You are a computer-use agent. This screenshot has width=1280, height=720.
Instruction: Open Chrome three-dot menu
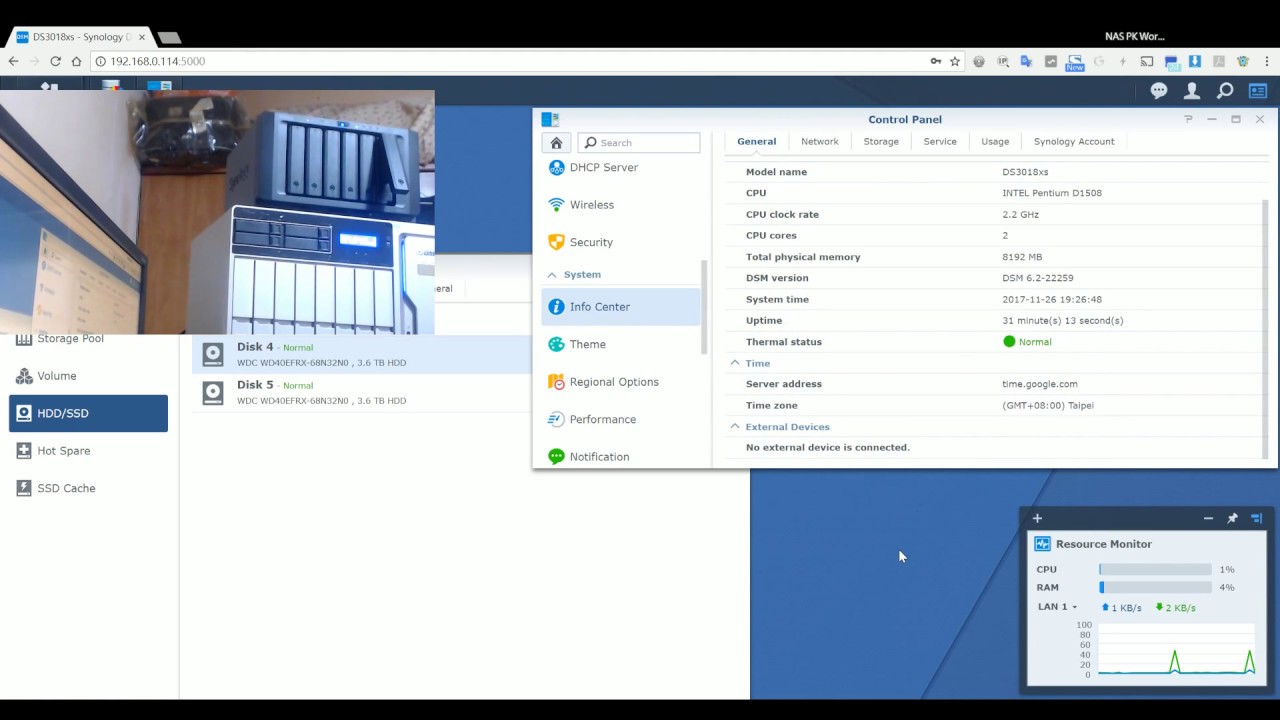click(x=1267, y=61)
